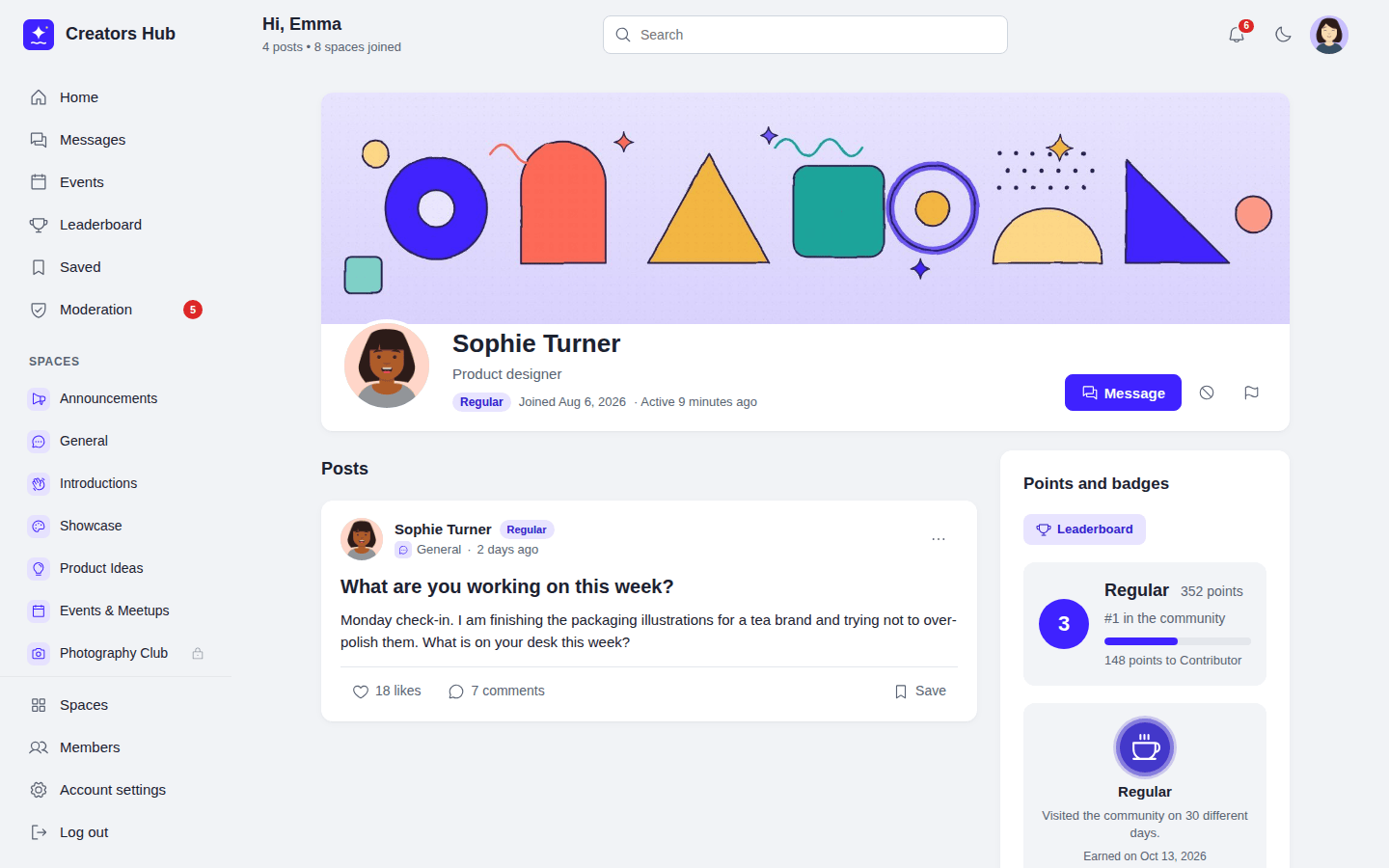Open the post's three-dot options menu
Image resolution: width=1389 pixels, height=868 pixels.
click(939, 539)
